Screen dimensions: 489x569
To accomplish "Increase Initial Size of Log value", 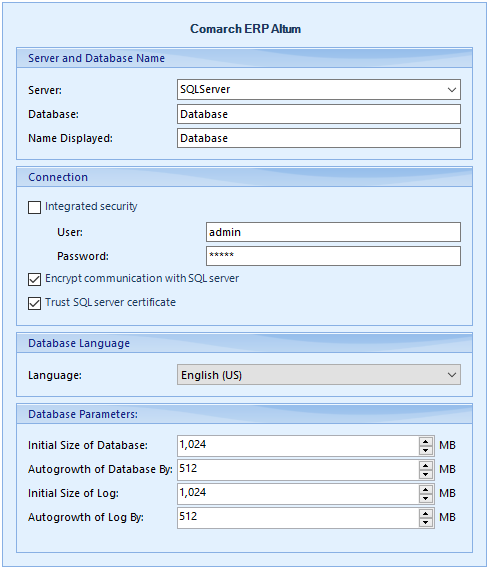I will 426,490.
